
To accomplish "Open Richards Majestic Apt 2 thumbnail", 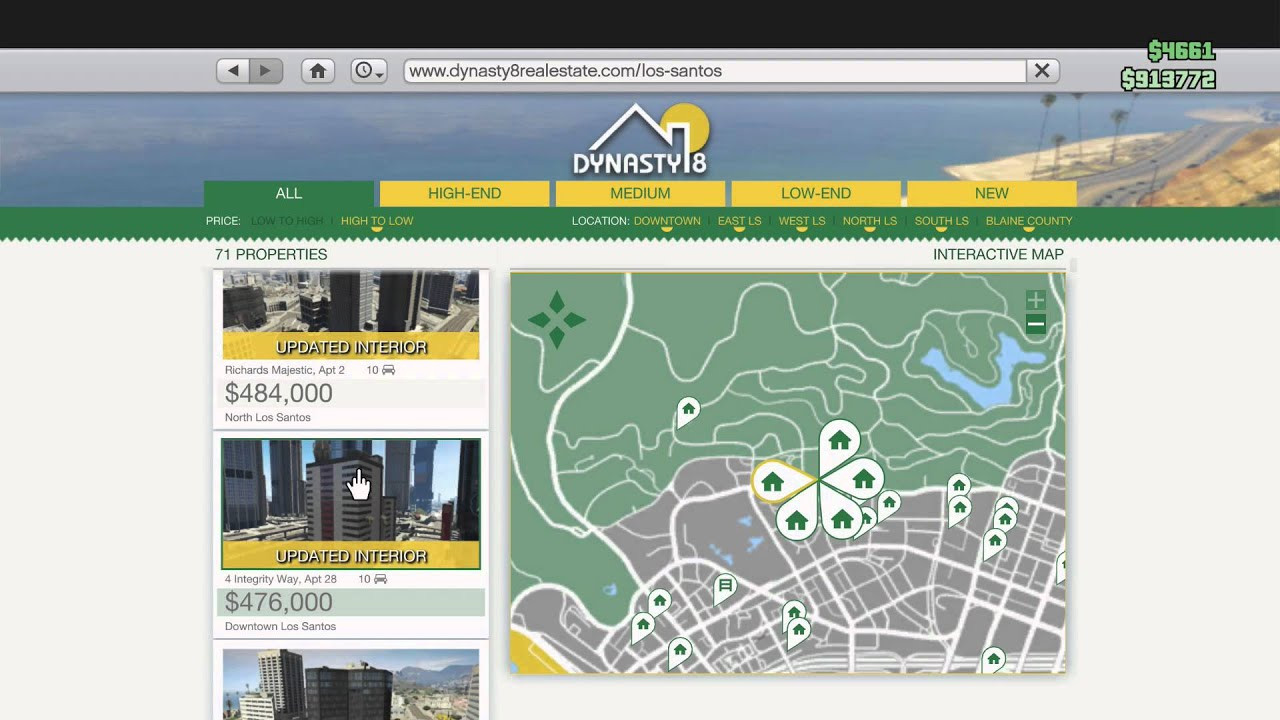I will (351, 315).
